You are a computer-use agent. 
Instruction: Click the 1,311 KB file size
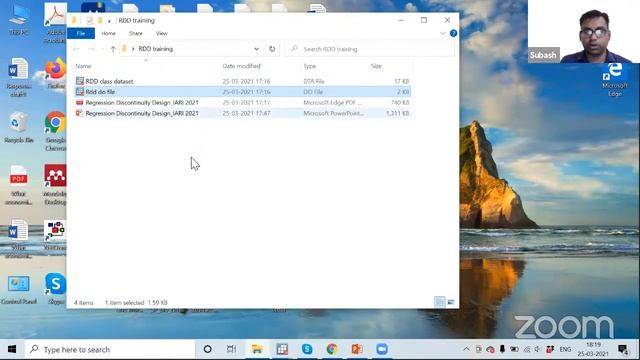[397, 113]
